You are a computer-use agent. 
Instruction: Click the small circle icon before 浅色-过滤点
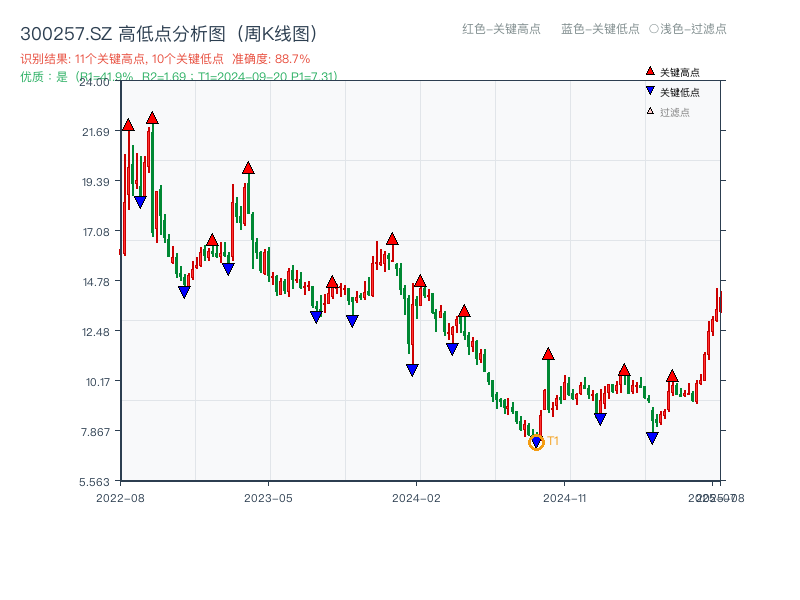654,29
